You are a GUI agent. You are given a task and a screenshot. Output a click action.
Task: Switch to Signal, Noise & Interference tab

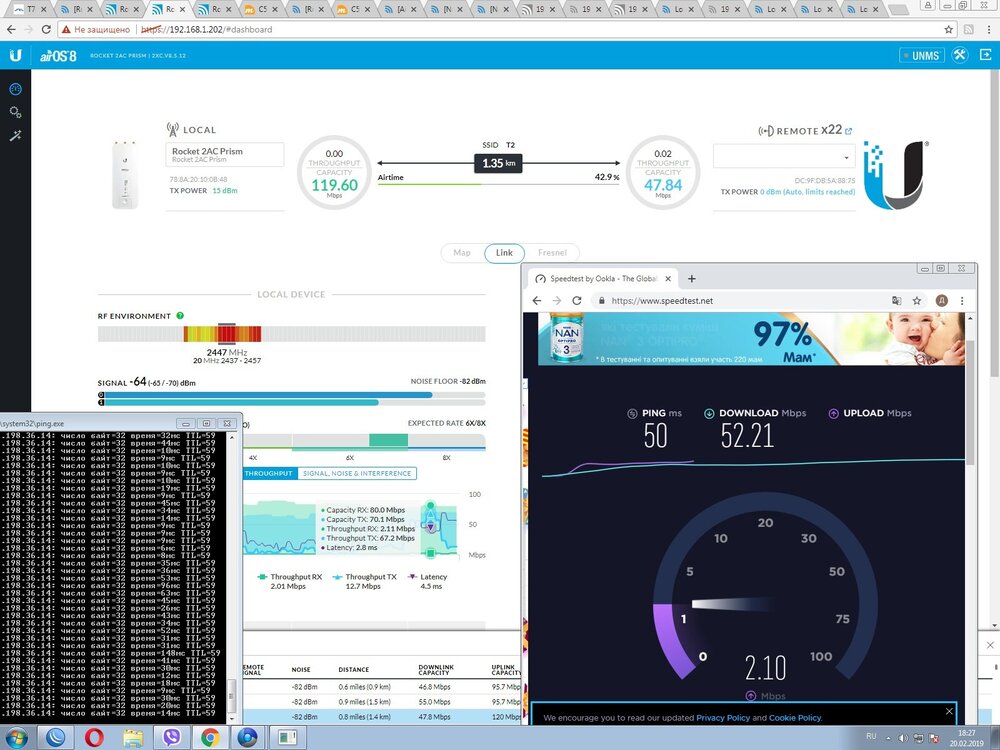tap(357, 473)
